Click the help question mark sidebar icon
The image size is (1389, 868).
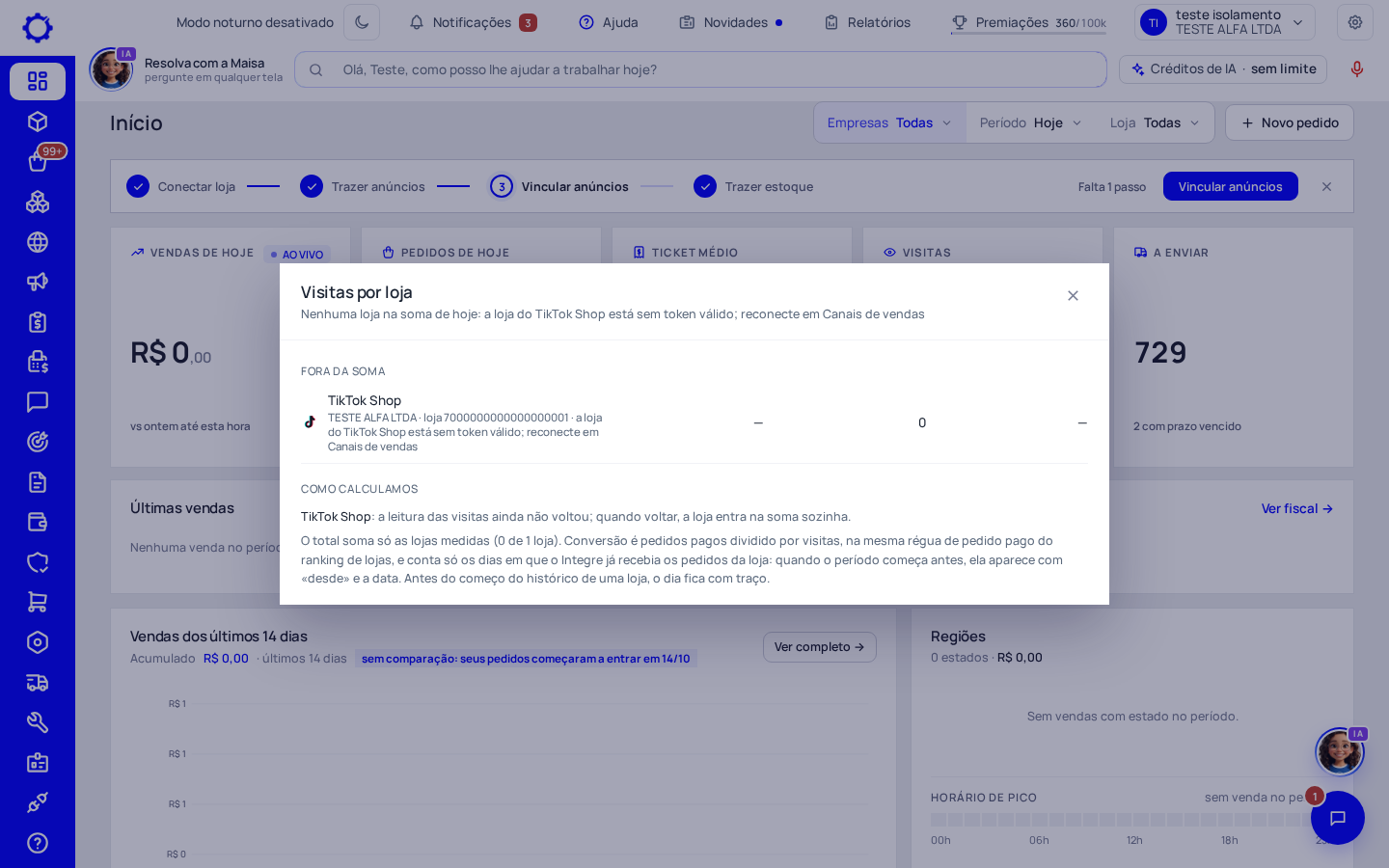[38, 843]
